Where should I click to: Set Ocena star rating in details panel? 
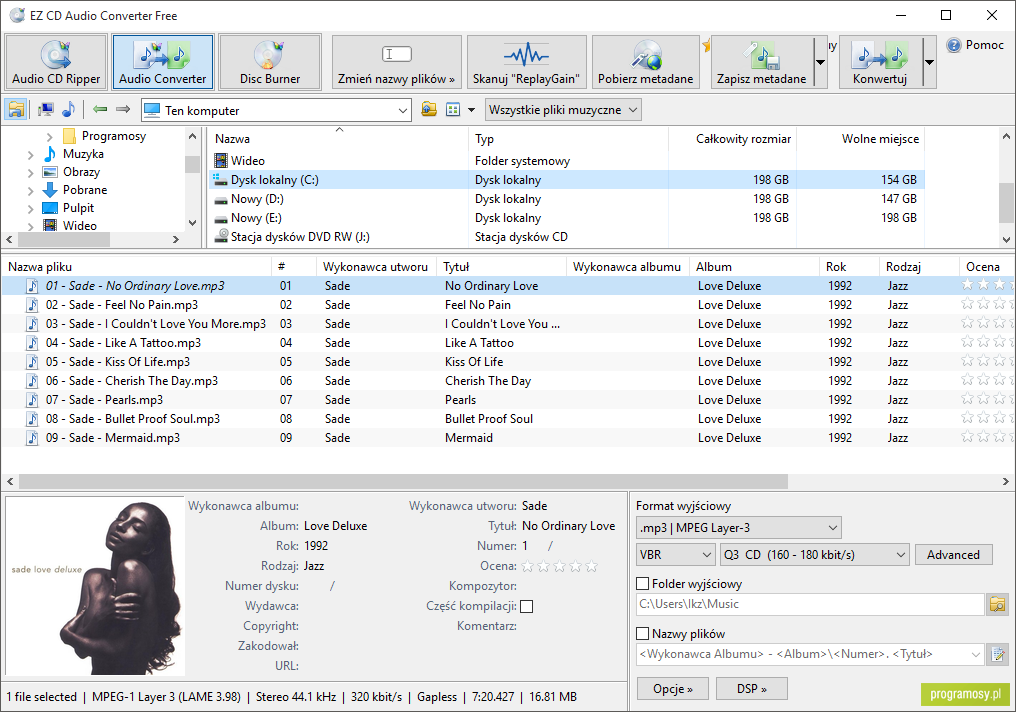point(560,566)
